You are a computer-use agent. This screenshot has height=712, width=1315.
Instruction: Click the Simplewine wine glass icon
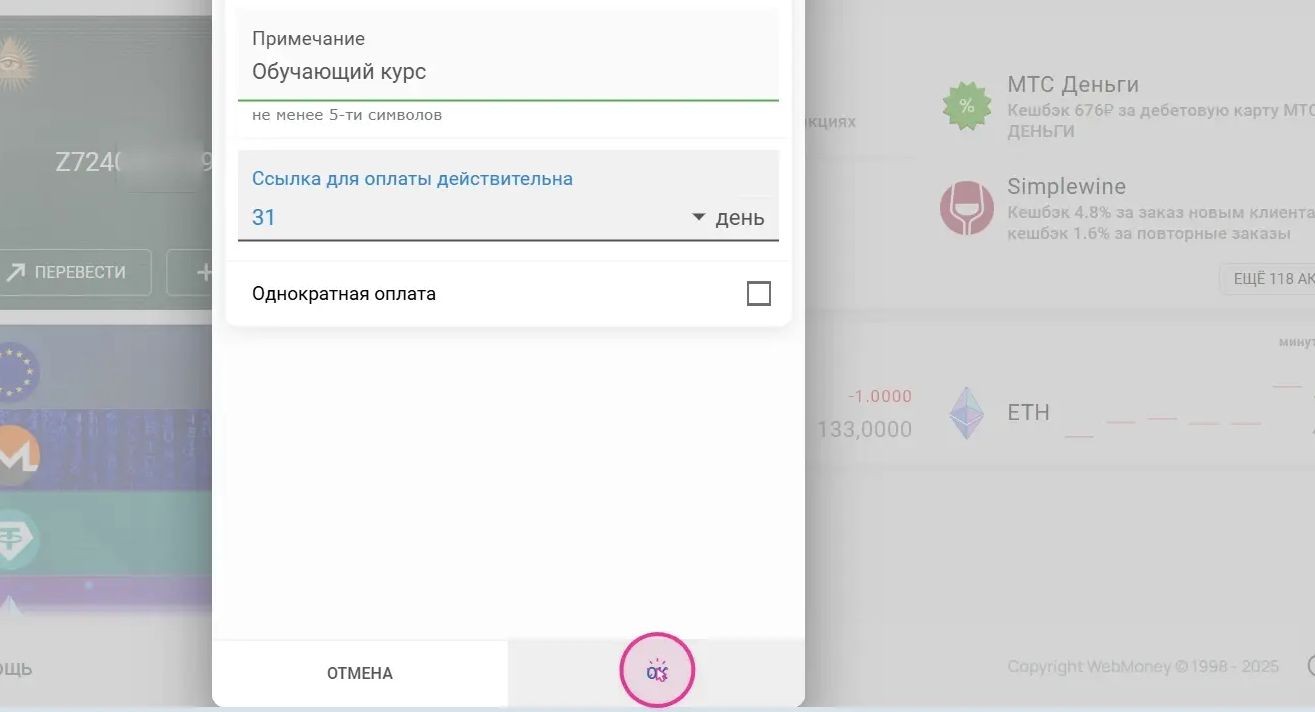[966, 209]
